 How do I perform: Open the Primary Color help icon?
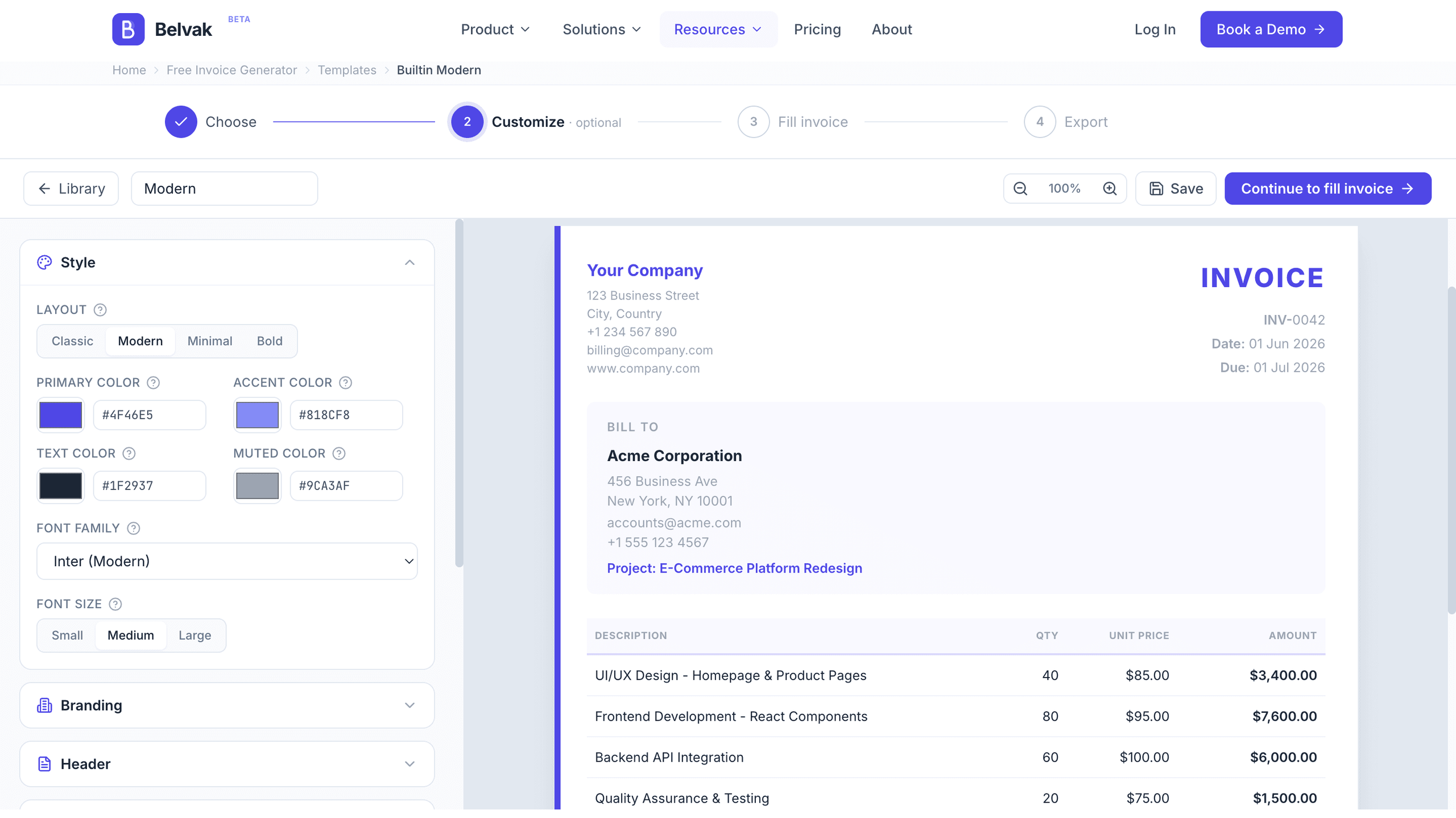[153, 383]
